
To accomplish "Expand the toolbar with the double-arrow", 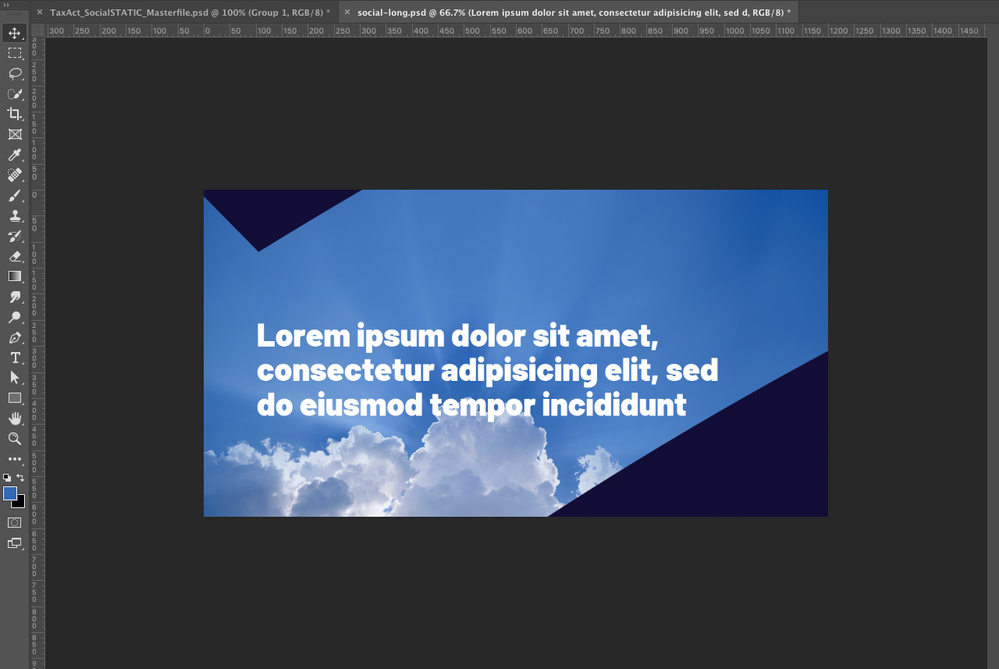I will coord(7,4).
